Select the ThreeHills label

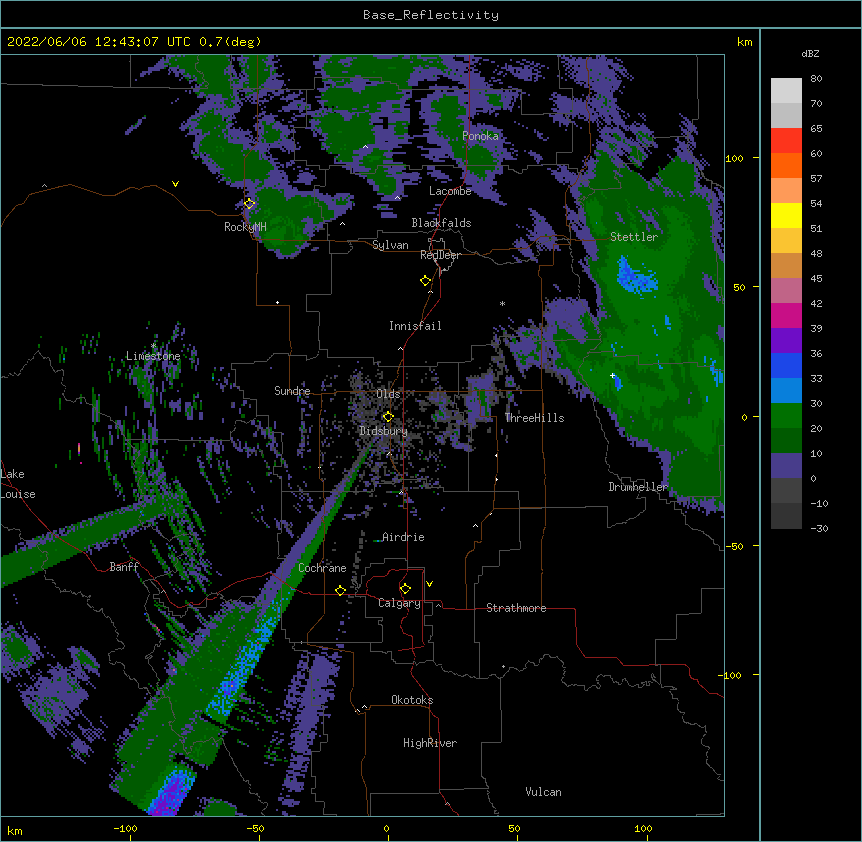point(534,418)
